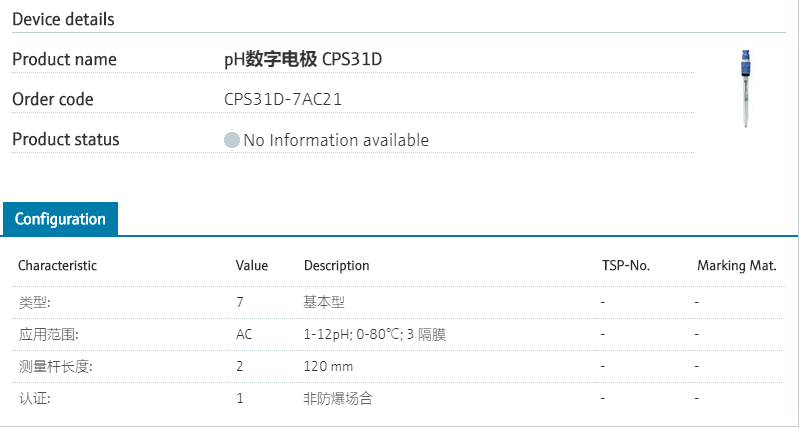Image resolution: width=801 pixels, height=428 pixels.
Task: Click the Value column header
Action: 252,266
